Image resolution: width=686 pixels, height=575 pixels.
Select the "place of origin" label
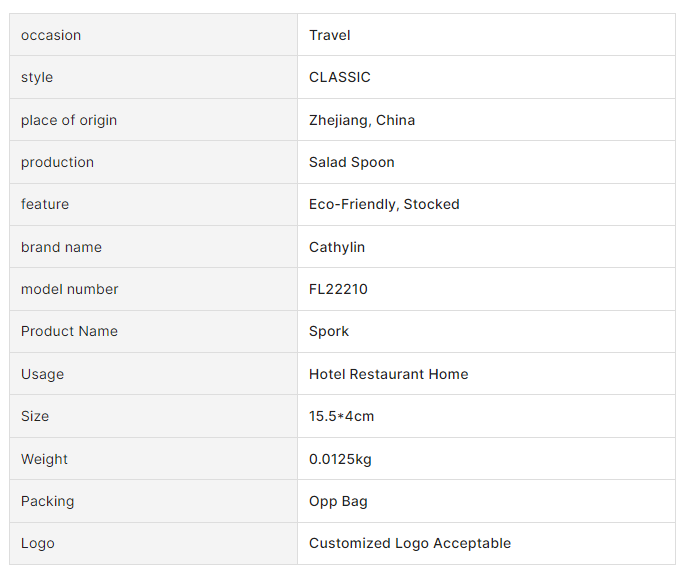(x=69, y=120)
